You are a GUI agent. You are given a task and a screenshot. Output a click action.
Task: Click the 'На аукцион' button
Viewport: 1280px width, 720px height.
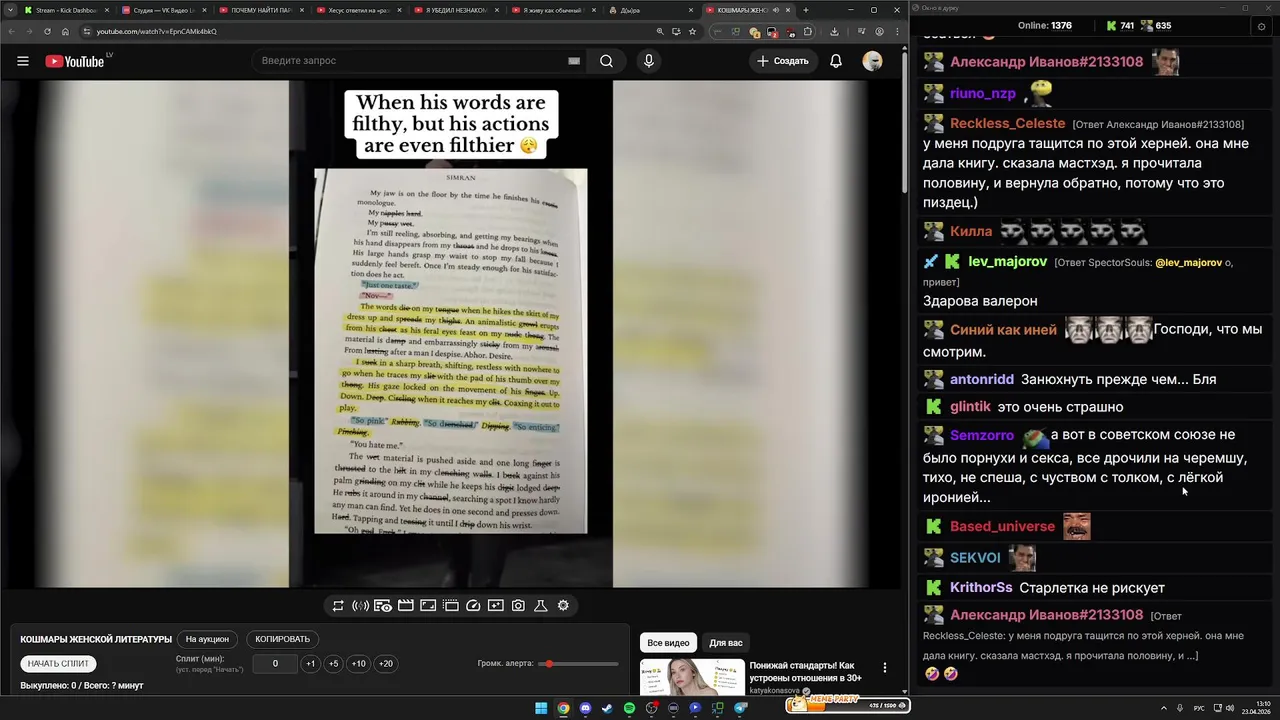207,639
